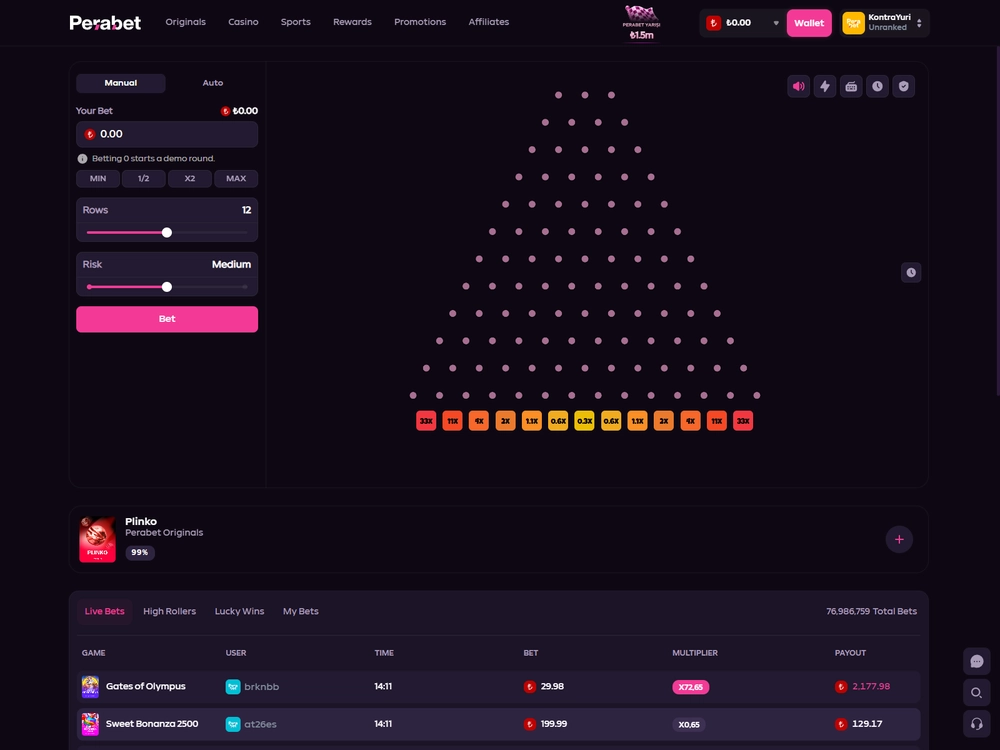Open the Affiliates page
The image size is (1000, 750).
click(x=489, y=22)
